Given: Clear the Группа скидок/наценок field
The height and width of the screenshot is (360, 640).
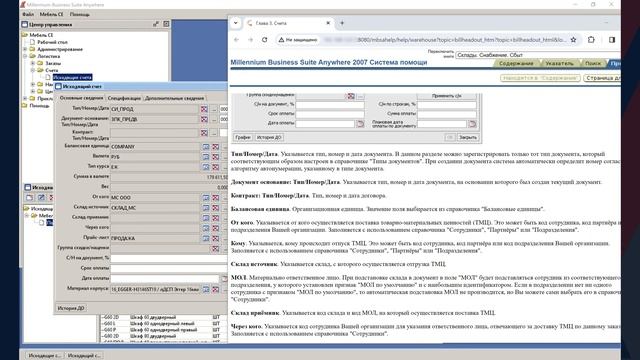Looking at the screenshot, I should (x=215, y=249).
